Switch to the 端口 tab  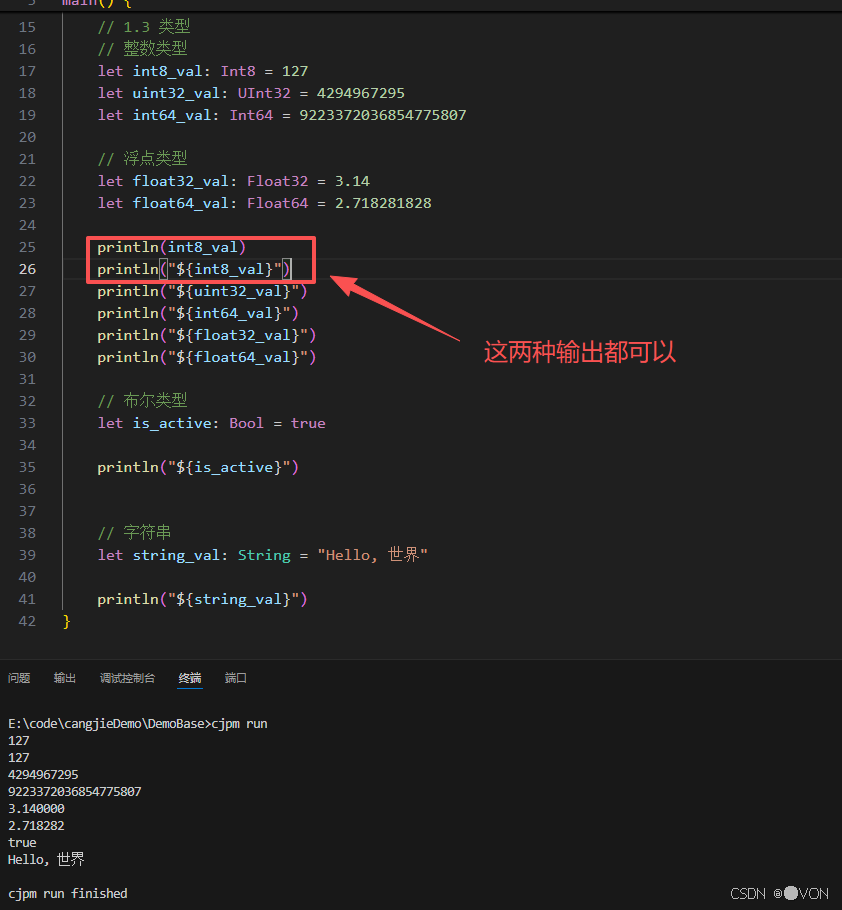236,678
